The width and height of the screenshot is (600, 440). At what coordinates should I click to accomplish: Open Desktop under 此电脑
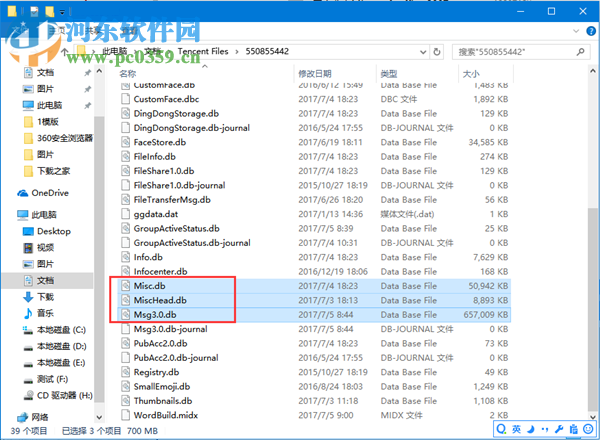[x=54, y=231]
